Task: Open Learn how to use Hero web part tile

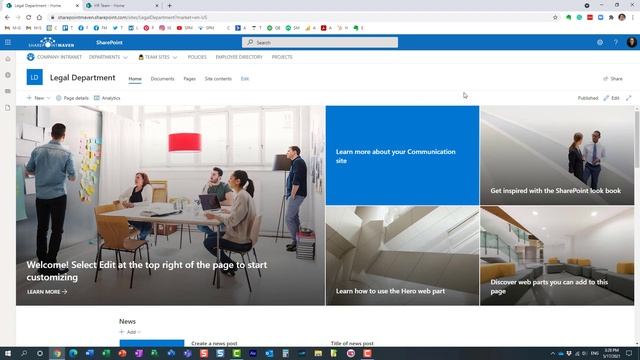Action: tap(402, 256)
